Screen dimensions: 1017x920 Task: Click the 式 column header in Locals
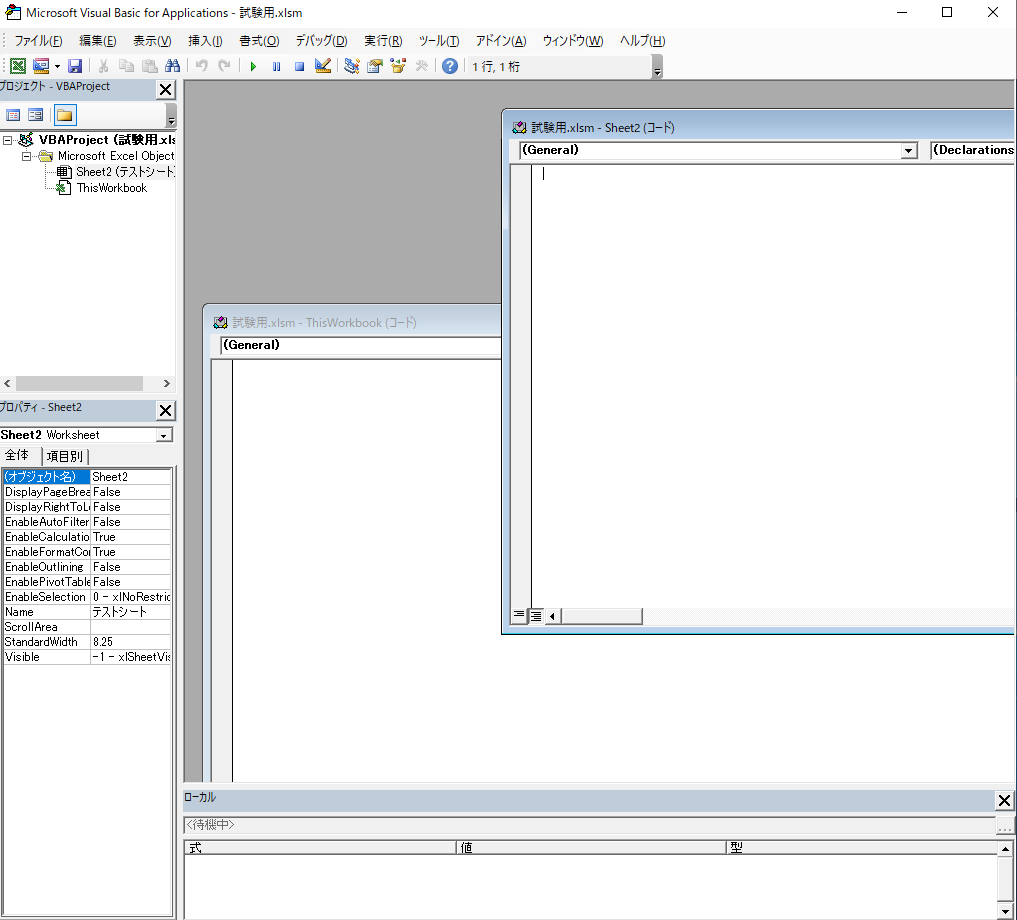click(320, 847)
